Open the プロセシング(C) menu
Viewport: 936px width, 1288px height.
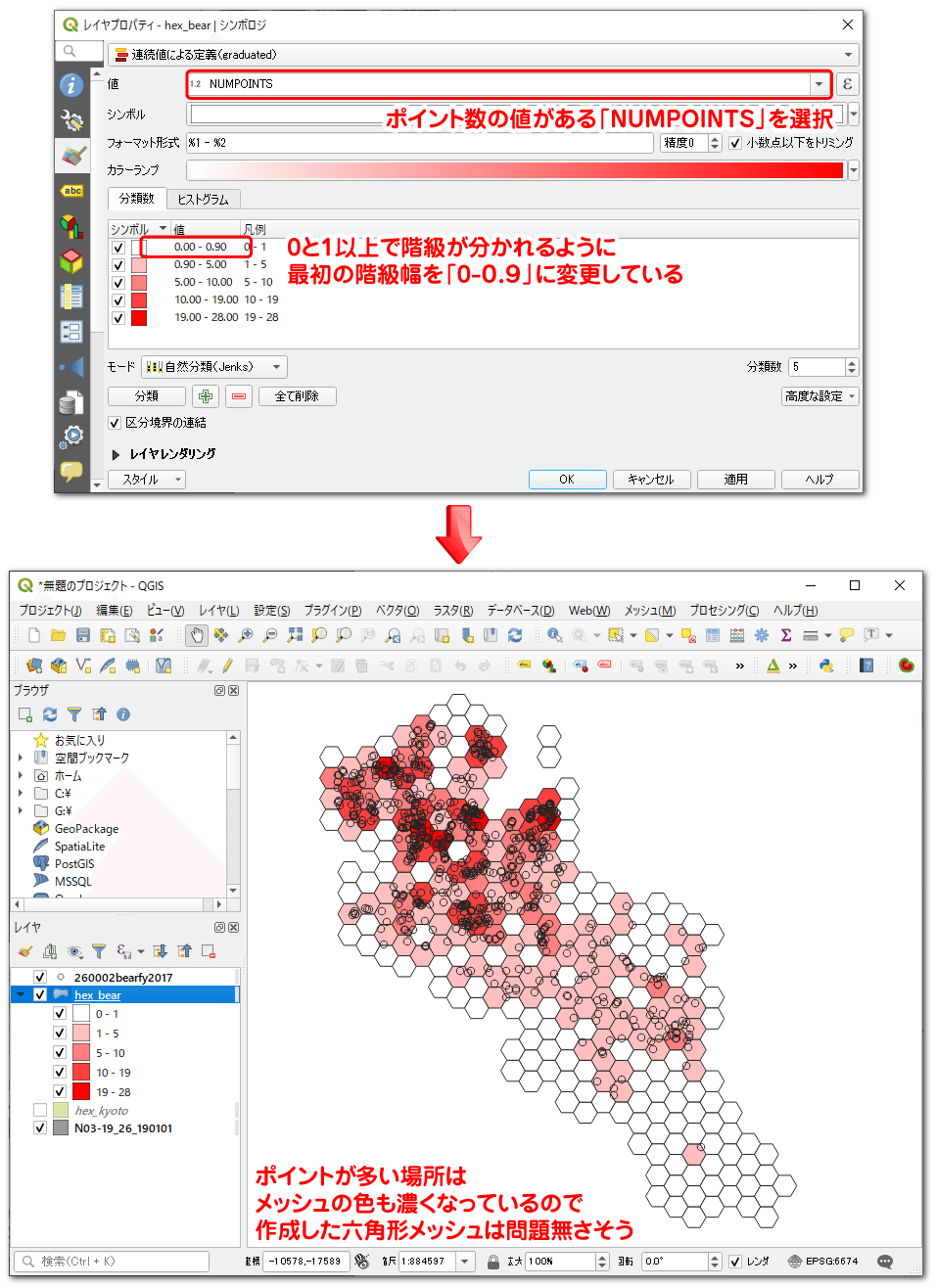pyautogui.click(x=725, y=611)
